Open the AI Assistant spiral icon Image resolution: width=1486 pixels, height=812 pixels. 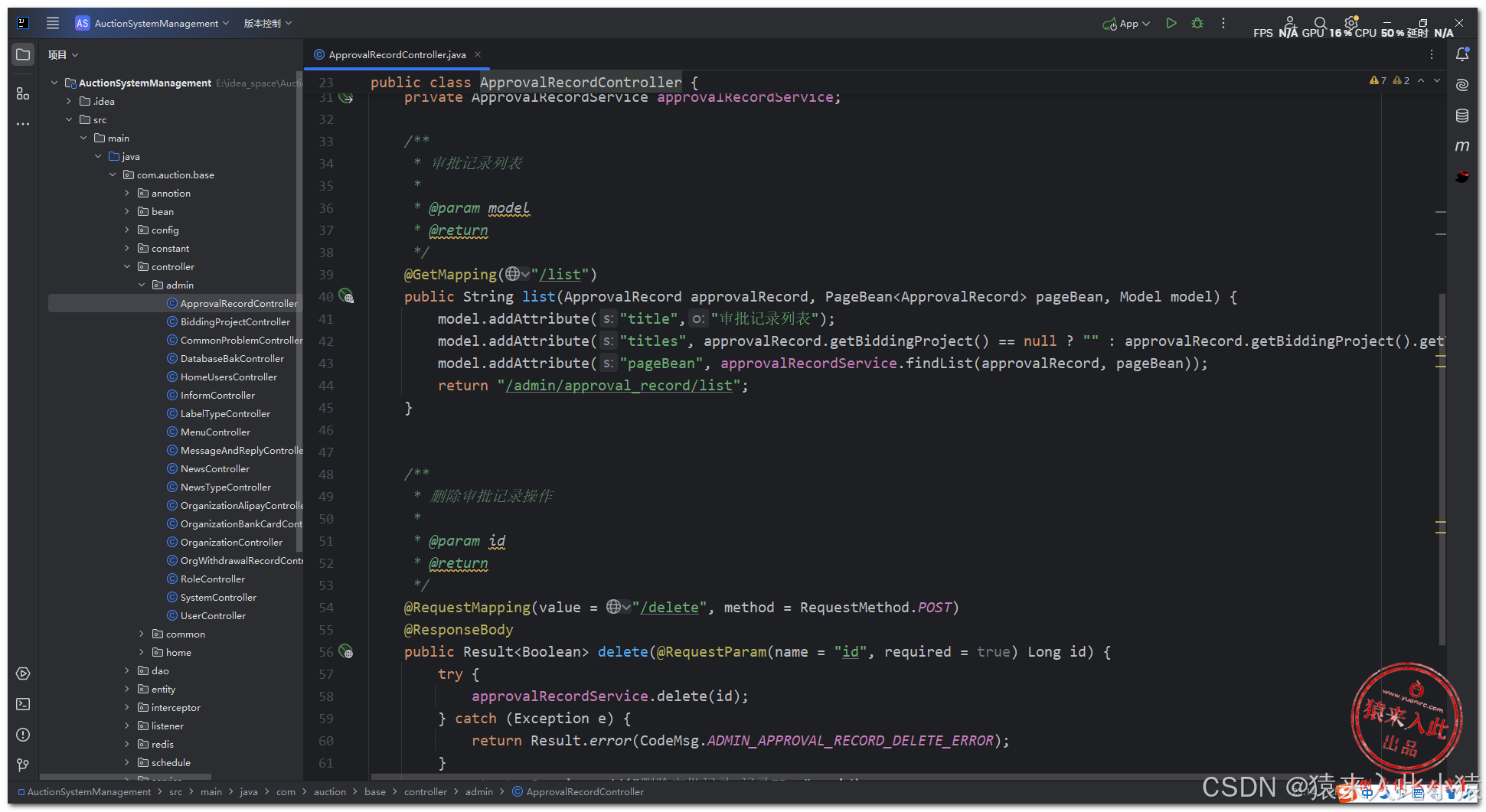(1462, 85)
